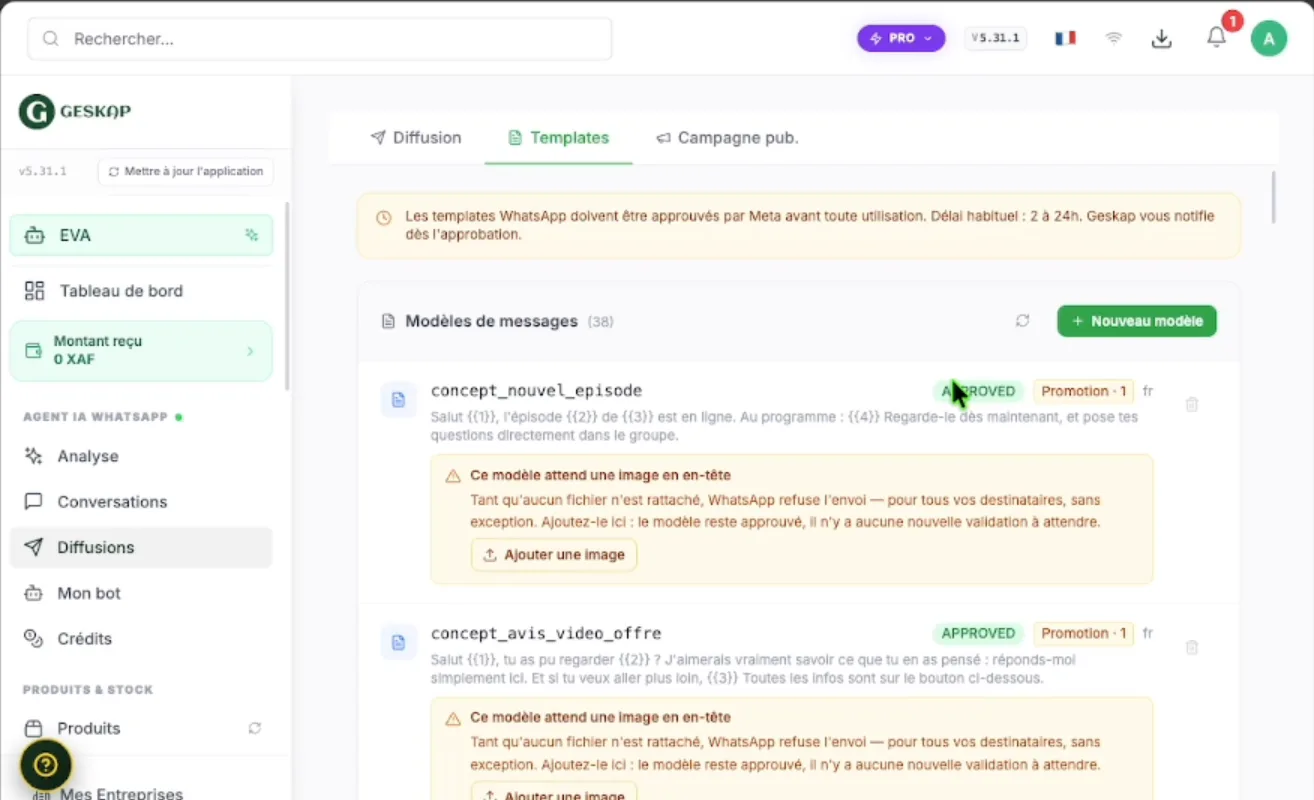This screenshot has width=1314, height=800.
Task: Select Diffusions in the sidebar
Action: pyautogui.click(x=141, y=547)
